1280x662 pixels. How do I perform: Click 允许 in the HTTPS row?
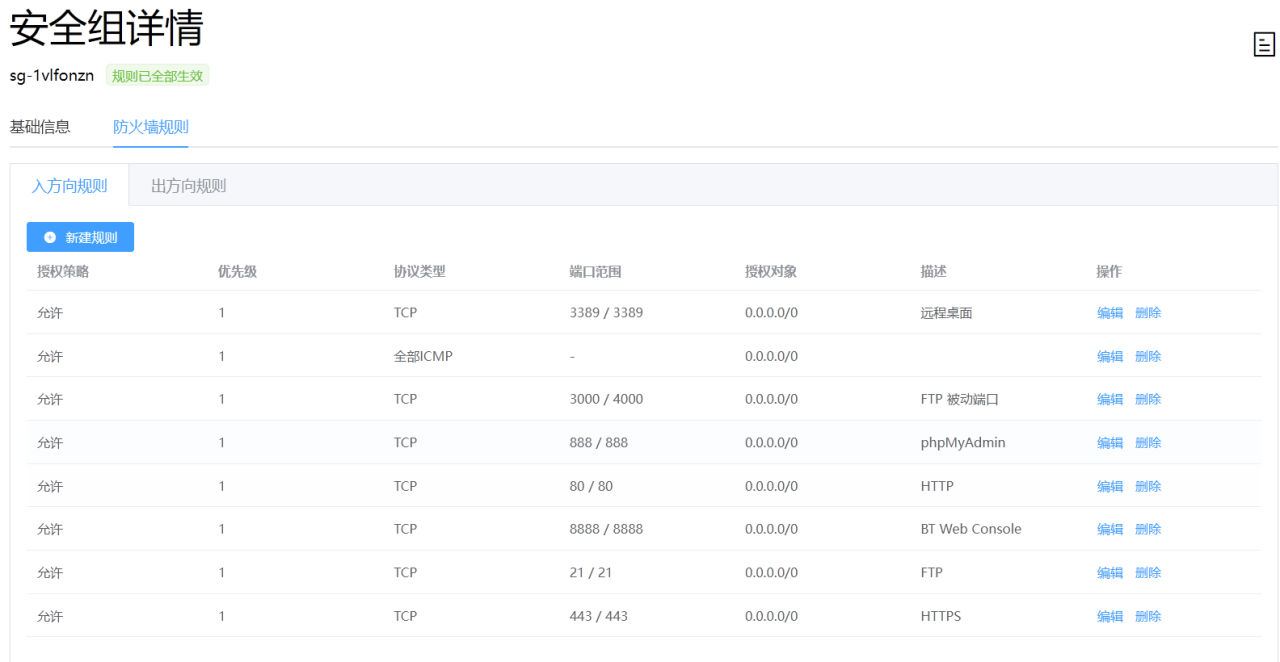click(50, 616)
